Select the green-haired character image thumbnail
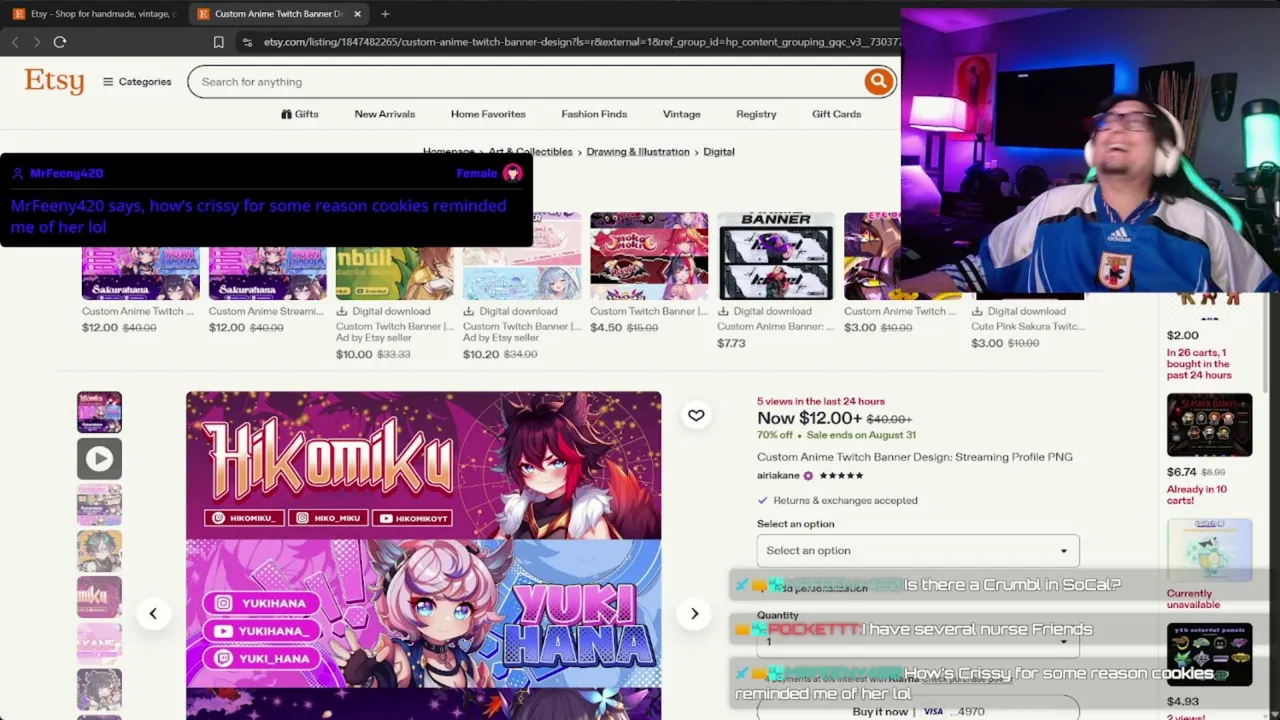This screenshot has height=720, width=1280. [99, 550]
